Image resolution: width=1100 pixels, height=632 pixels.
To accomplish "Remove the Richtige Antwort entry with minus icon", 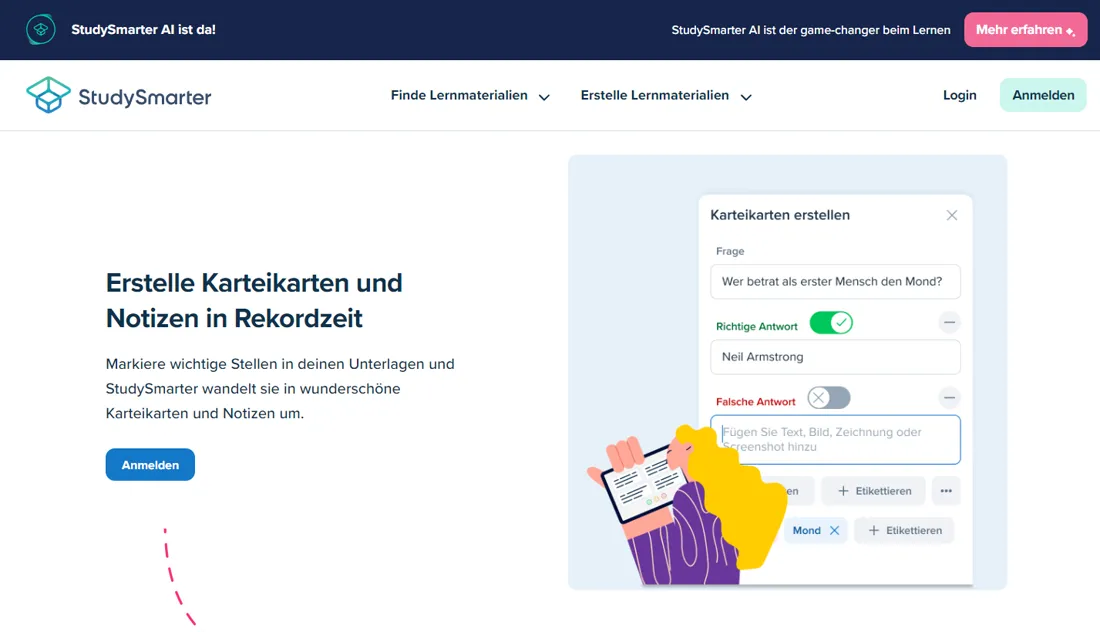I will pos(949,323).
